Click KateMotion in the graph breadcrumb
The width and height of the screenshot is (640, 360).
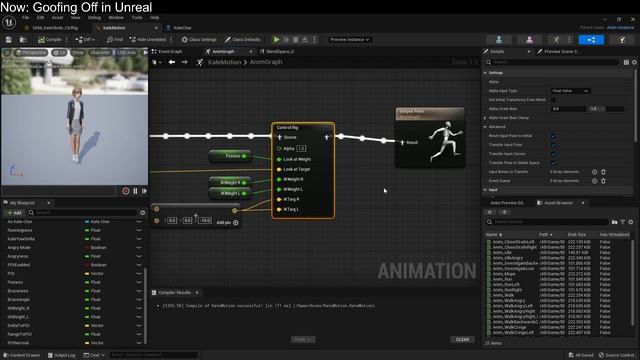coord(224,62)
